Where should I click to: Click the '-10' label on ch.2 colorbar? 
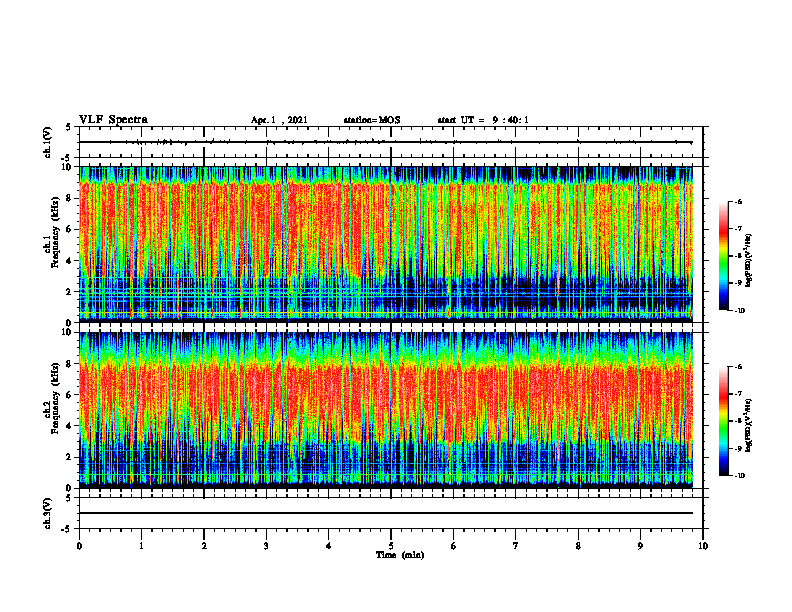(739, 476)
